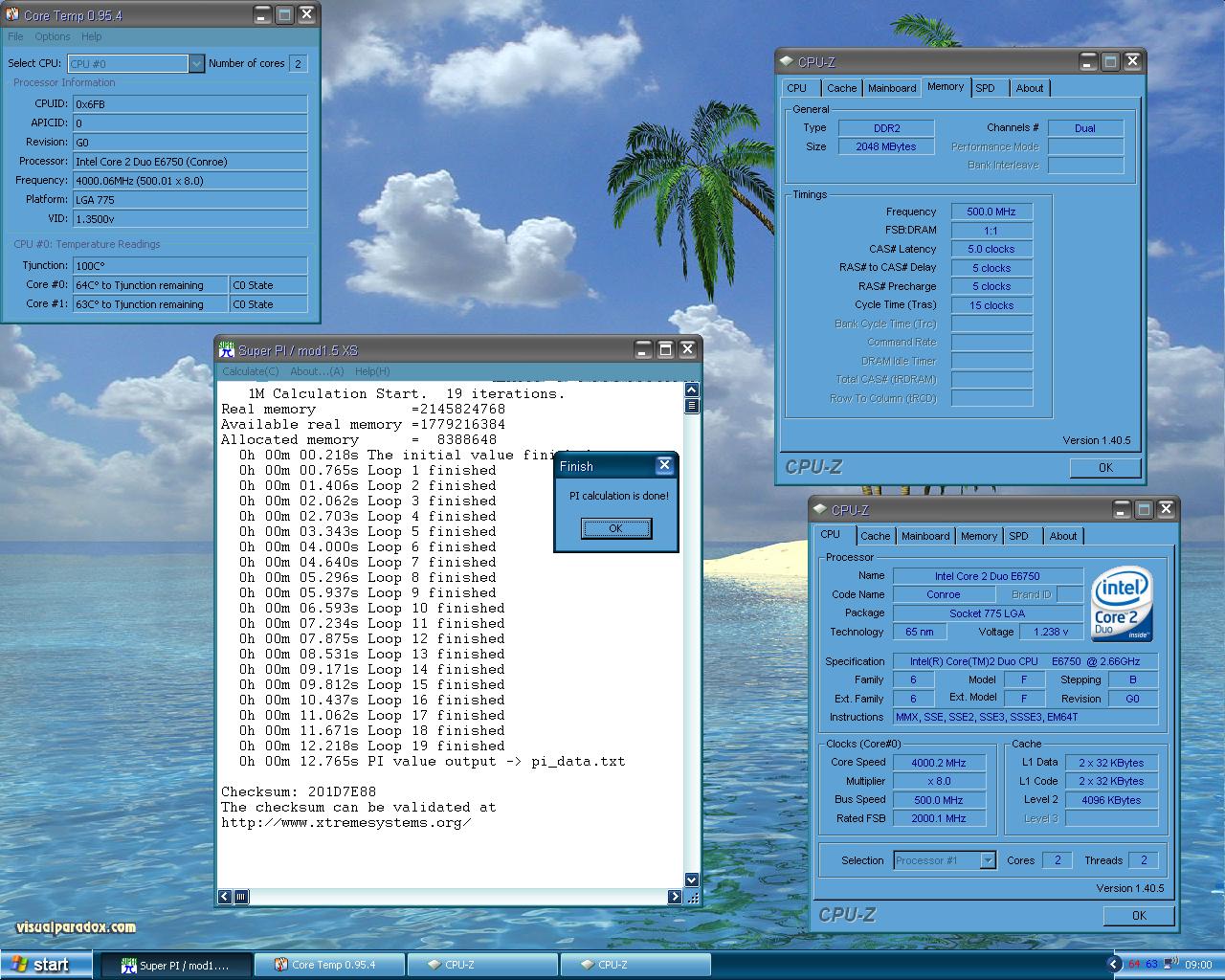1225x980 pixels.
Task: Expand the Select CPU dropdown in Core Temp
Action: [196, 63]
